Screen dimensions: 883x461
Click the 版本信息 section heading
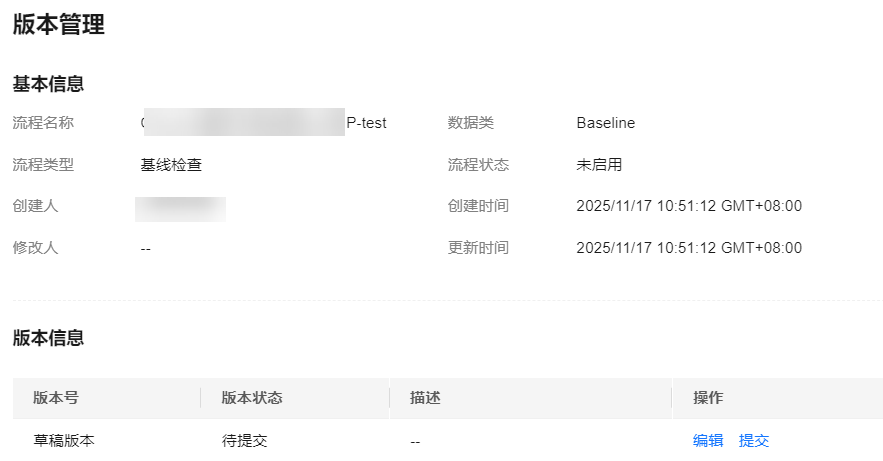pyautogui.click(x=48, y=338)
